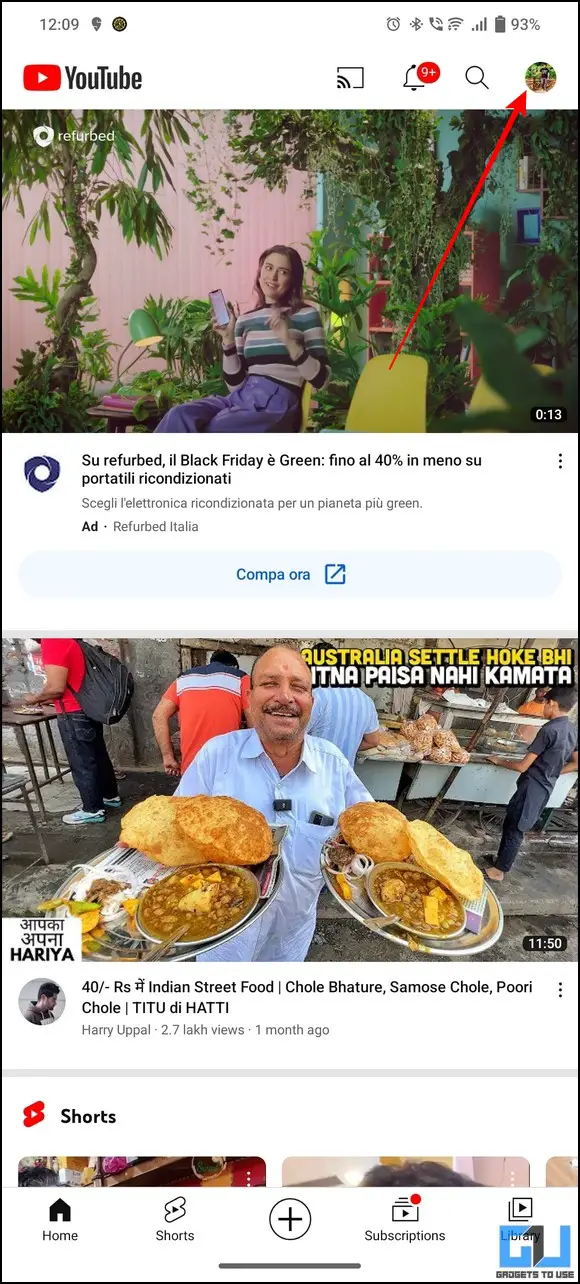The image size is (580, 1284).
Task: Tap the Cast to device icon
Action: [x=350, y=77]
